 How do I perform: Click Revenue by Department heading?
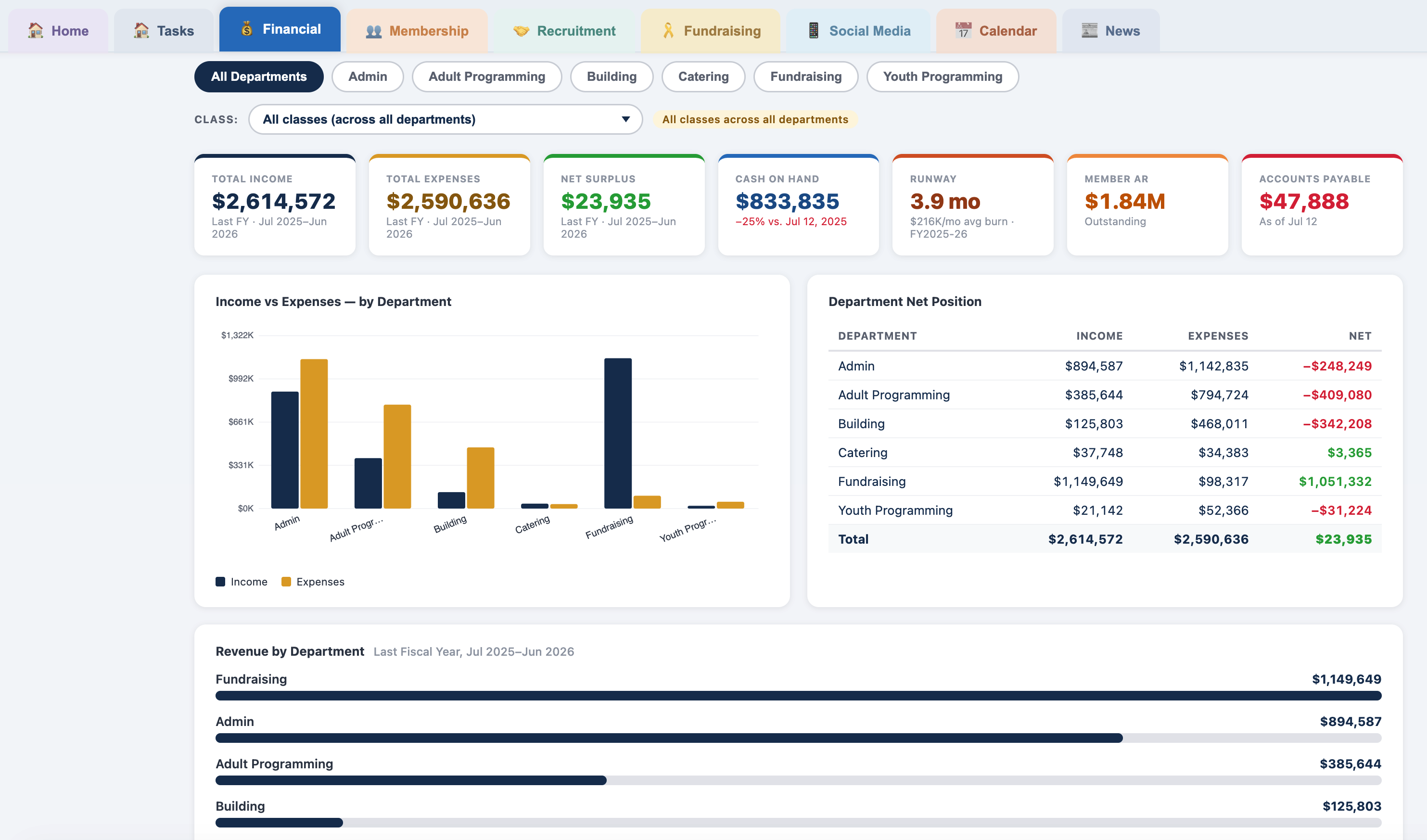pos(290,651)
